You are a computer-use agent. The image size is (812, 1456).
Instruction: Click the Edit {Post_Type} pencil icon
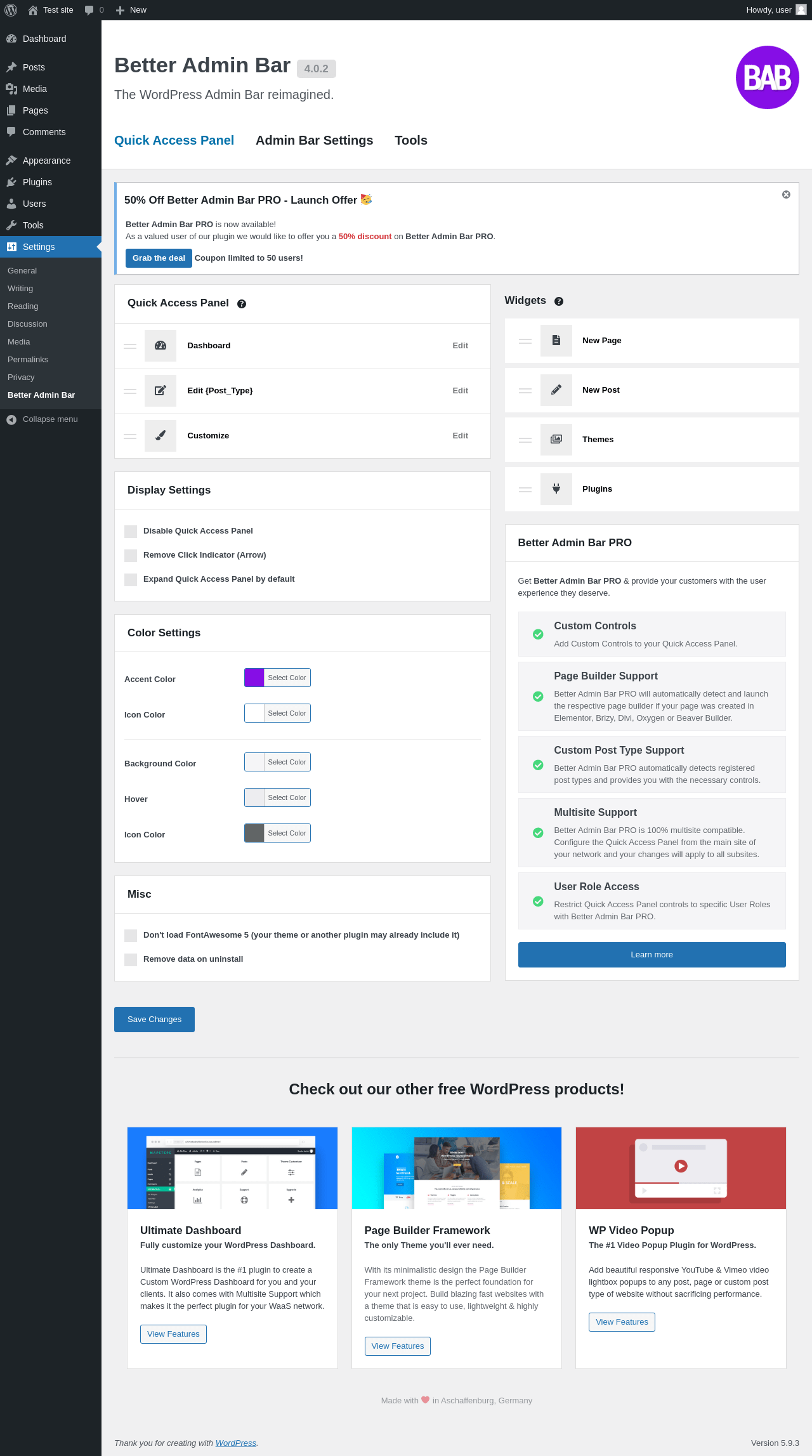[160, 391]
